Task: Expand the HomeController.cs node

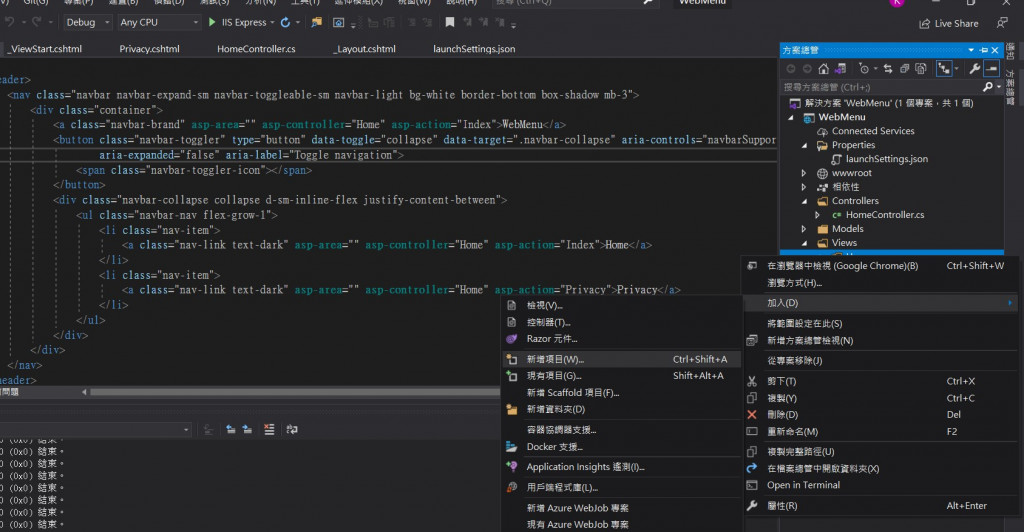Action: pyautogui.click(x=818, y=215)
